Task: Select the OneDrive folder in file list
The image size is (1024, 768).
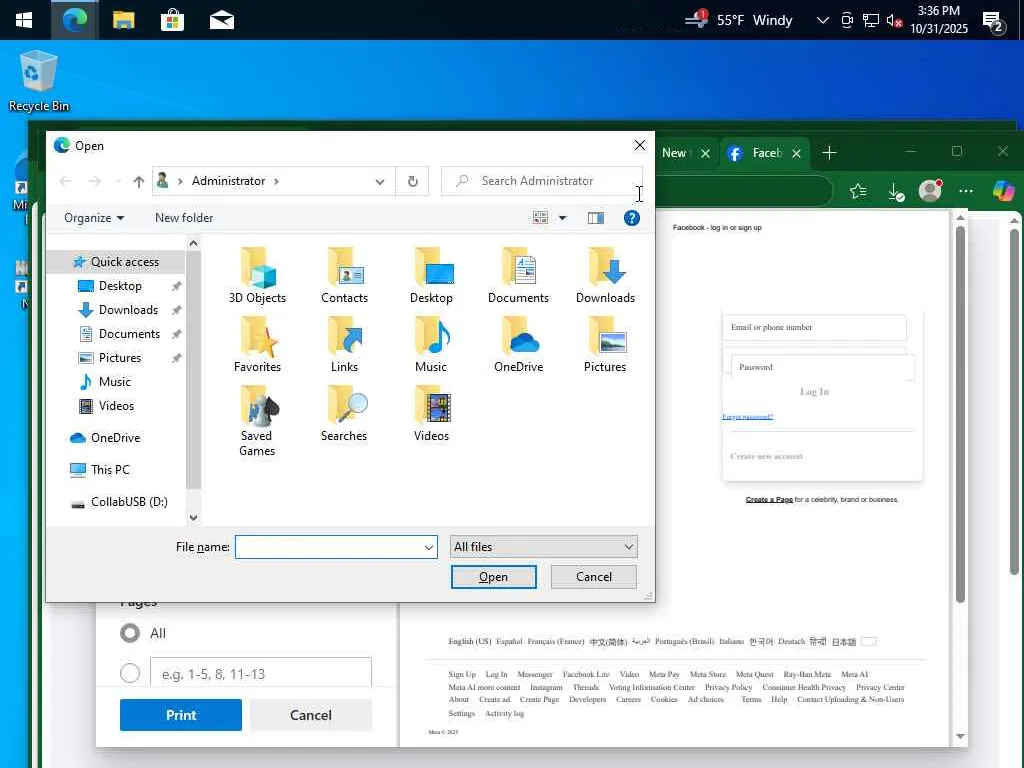Action: (x=518, y=344)
